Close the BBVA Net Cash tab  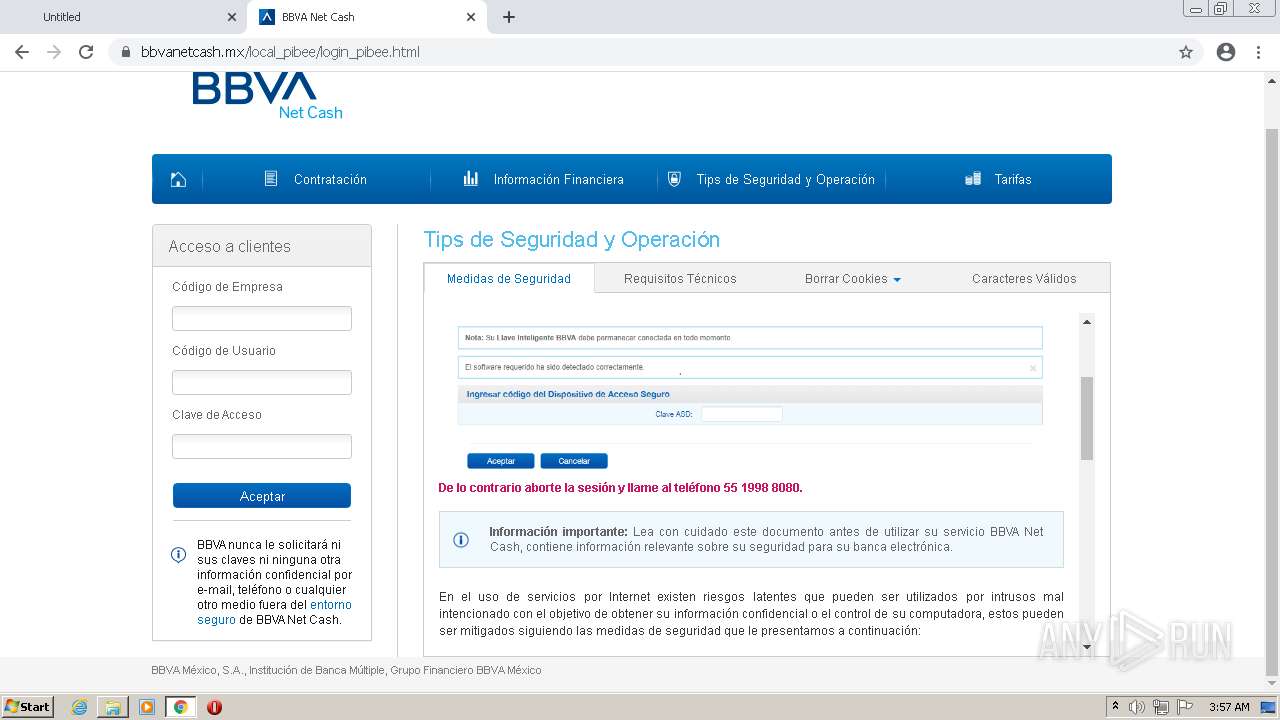click(x=471, y=17)
